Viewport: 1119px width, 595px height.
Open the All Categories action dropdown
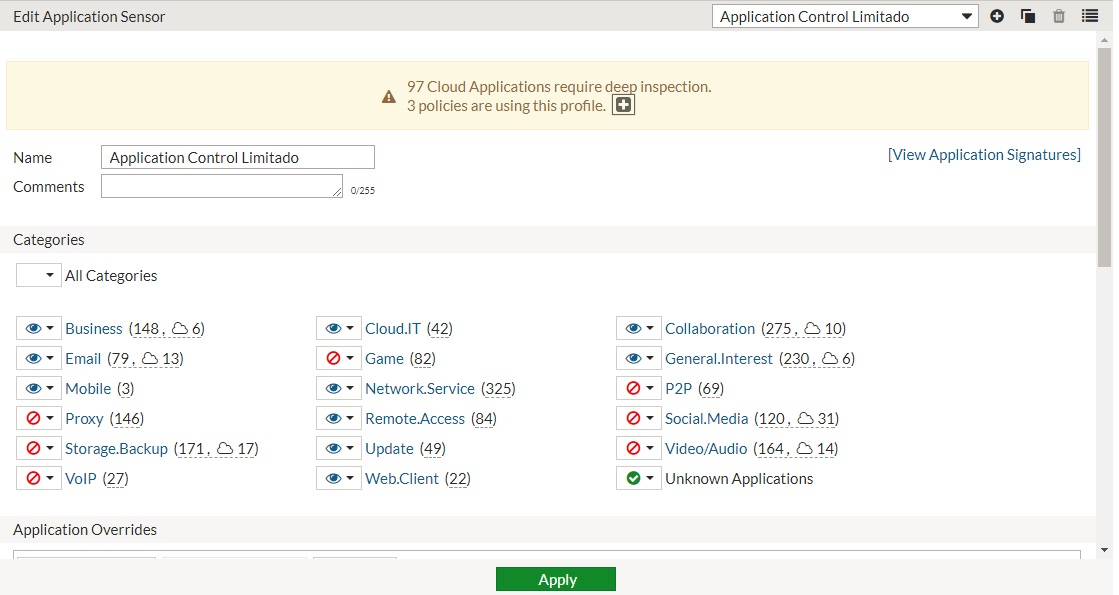39,275
